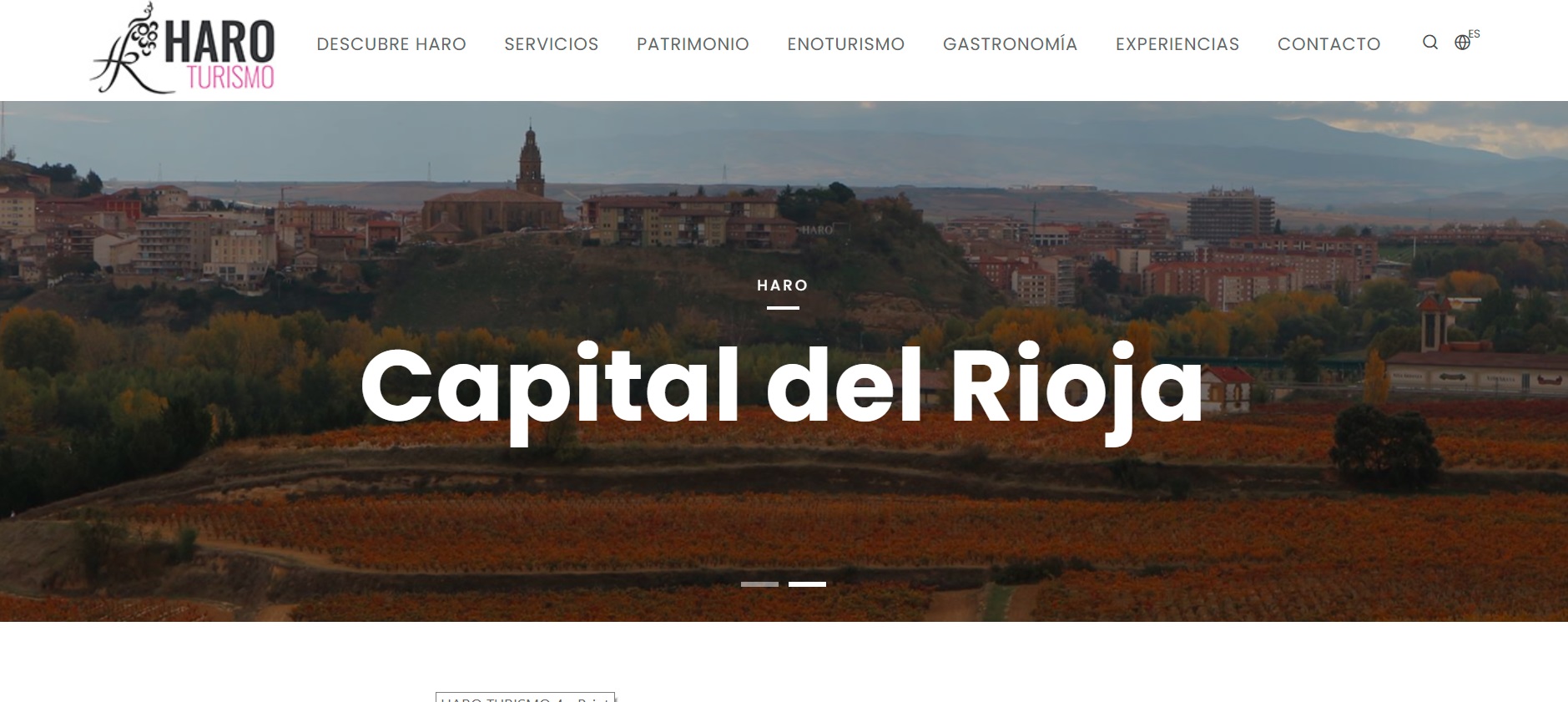Open the globe language selector
Viewport: 1568px width, 702px height.
[x=1462, y=43]
